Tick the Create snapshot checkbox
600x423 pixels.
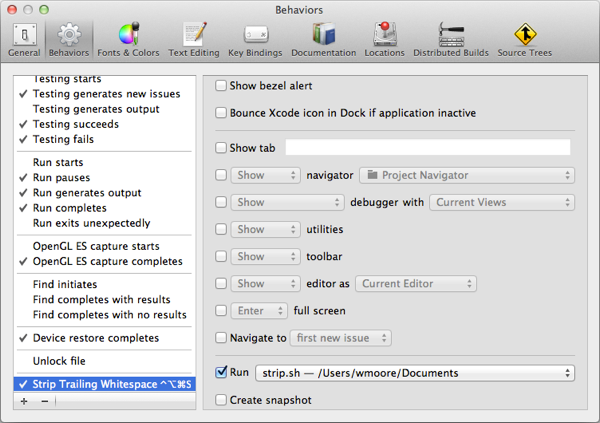(x=222, y=400)
